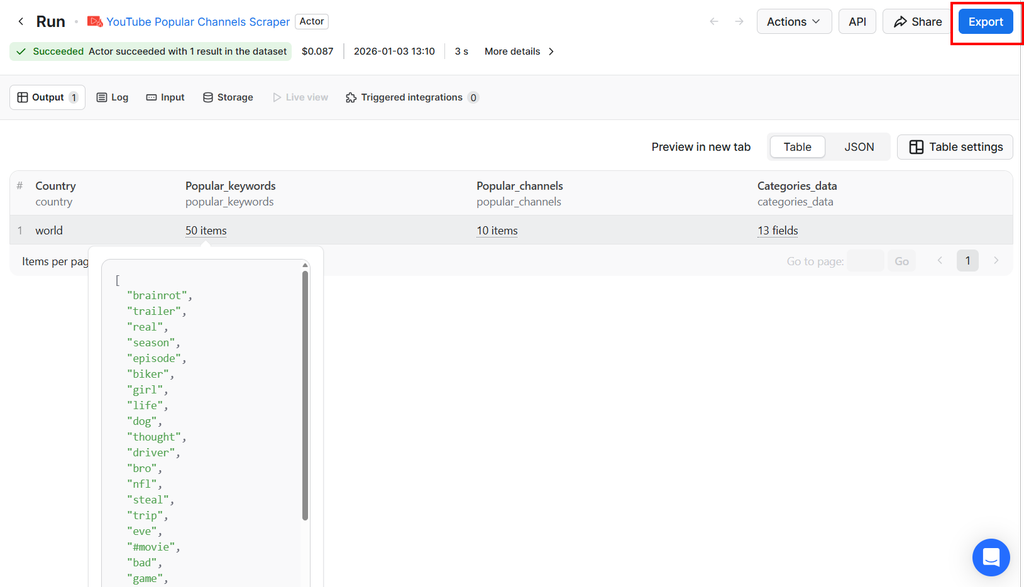Screen dimensions: 1024x587
Task: Click the 2026-01-03 13:10 timestamp
Action: (394, 52)
